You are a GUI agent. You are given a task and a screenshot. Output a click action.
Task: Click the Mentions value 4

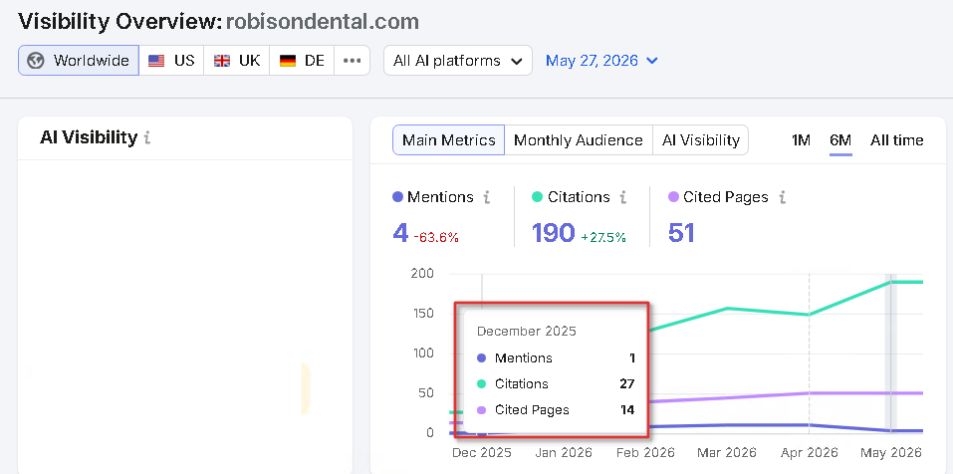coord(401,233)
